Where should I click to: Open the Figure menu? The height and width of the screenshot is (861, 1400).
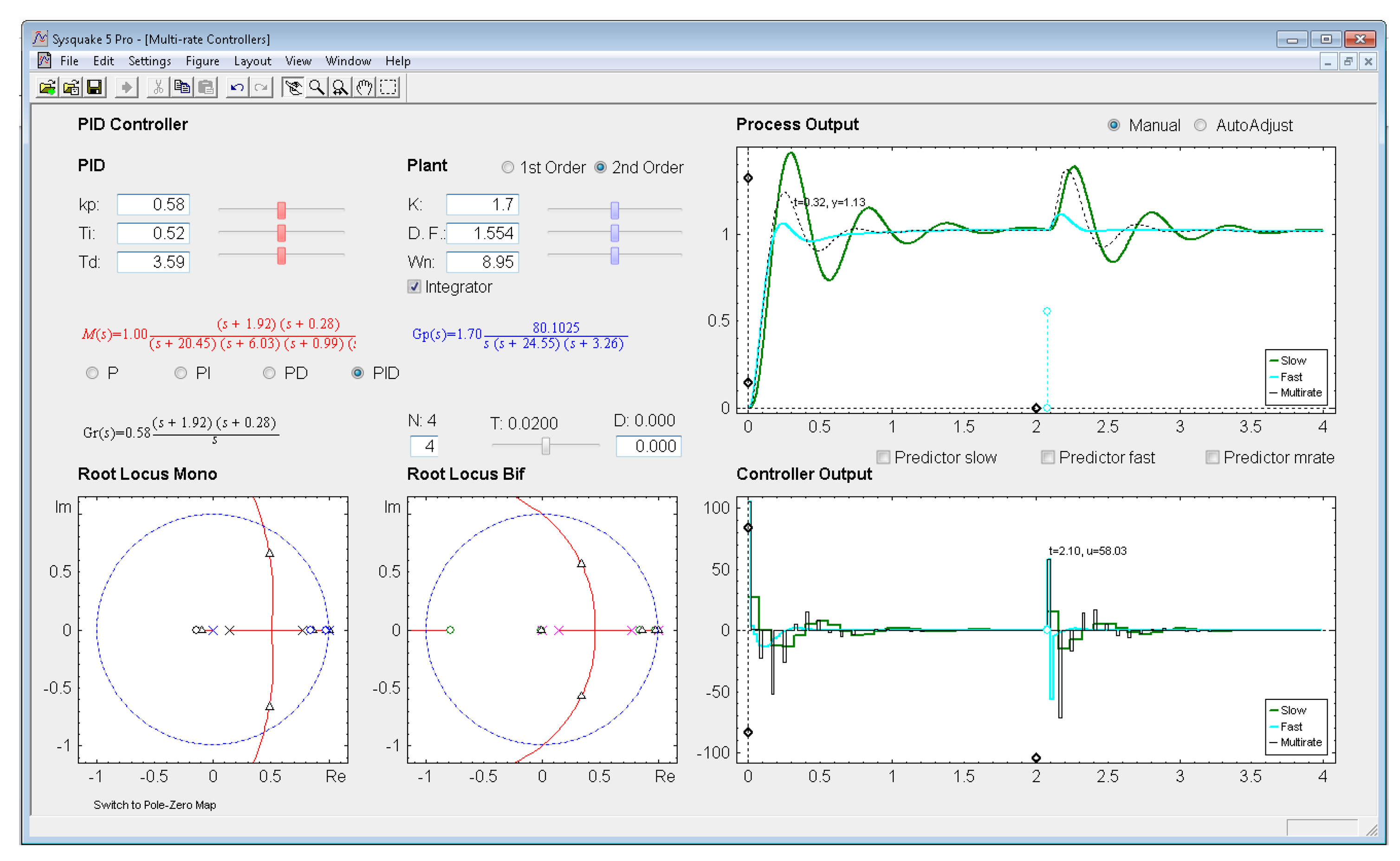[202, 61]
